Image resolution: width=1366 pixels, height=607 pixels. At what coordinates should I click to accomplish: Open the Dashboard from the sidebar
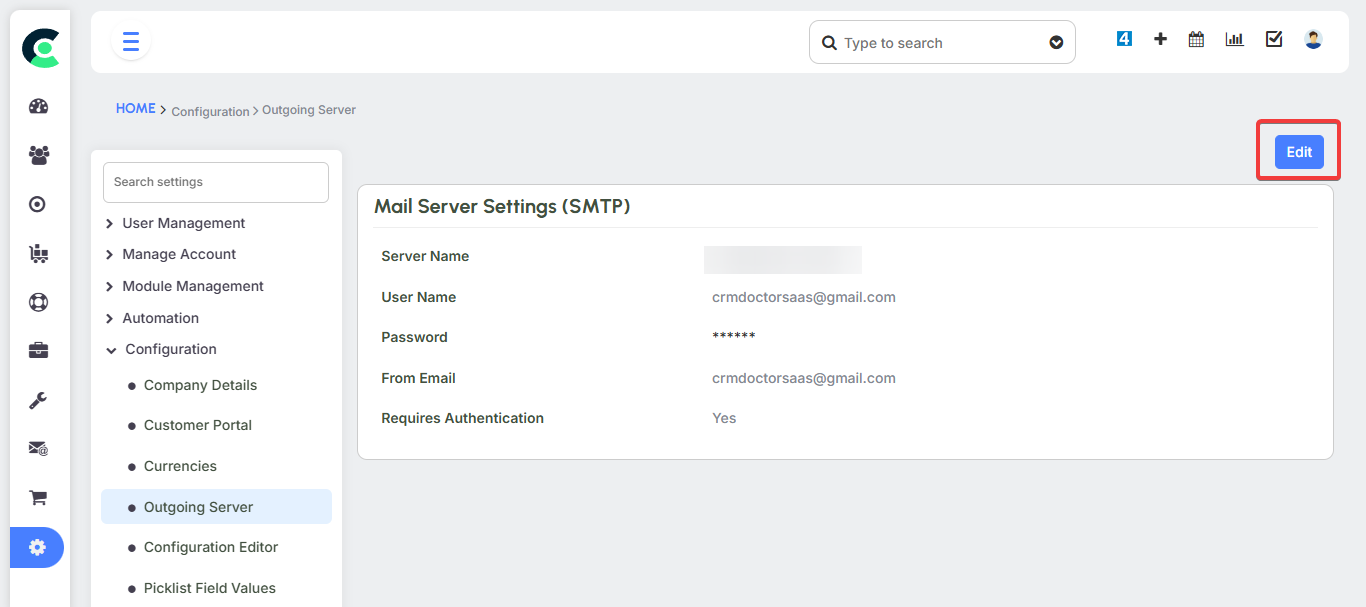[37, 106]
